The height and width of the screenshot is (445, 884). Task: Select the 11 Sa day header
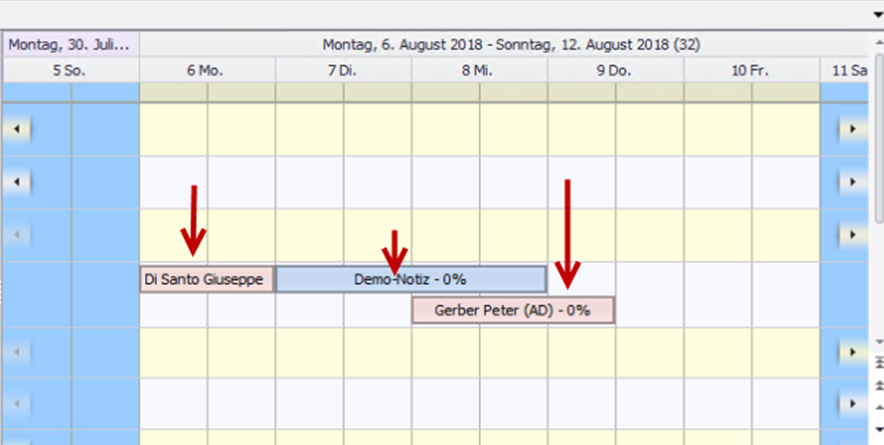(x=844, y=71)
